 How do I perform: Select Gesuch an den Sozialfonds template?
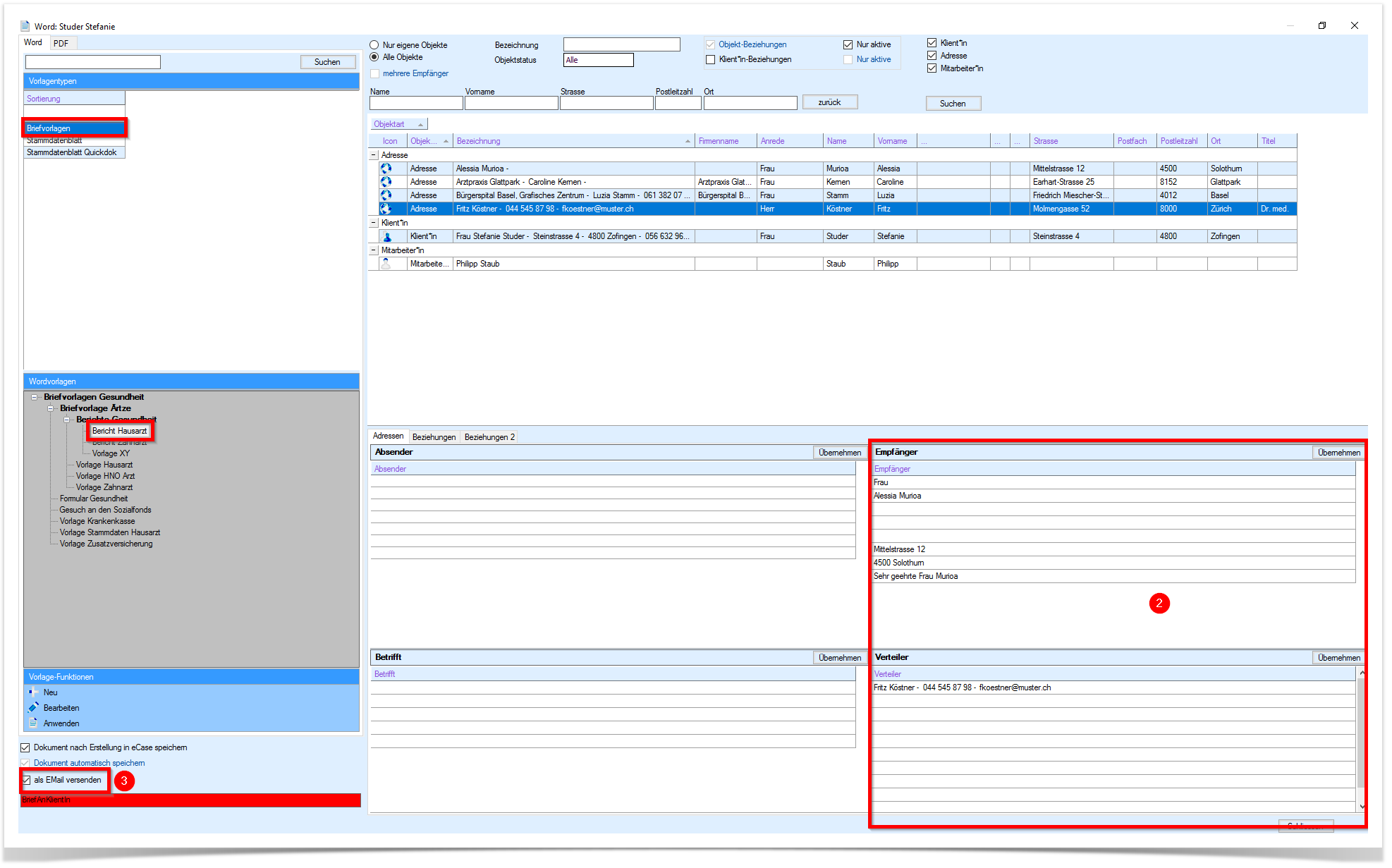[x=105, y=510]
